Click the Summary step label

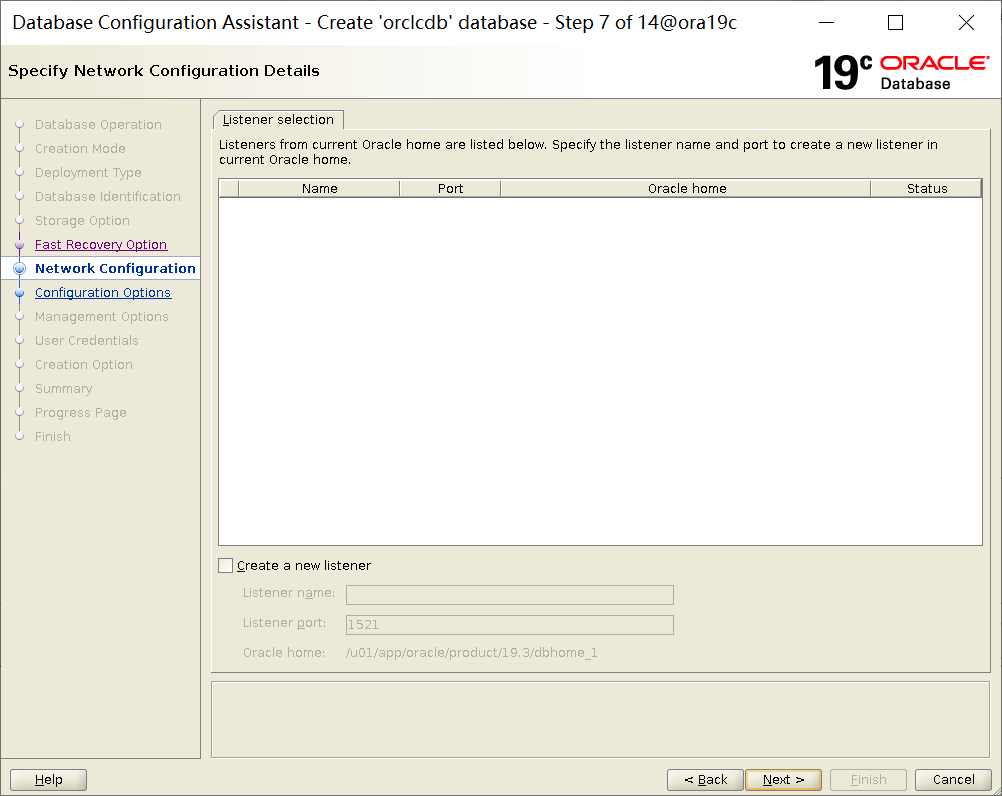[x=64, y=388]
